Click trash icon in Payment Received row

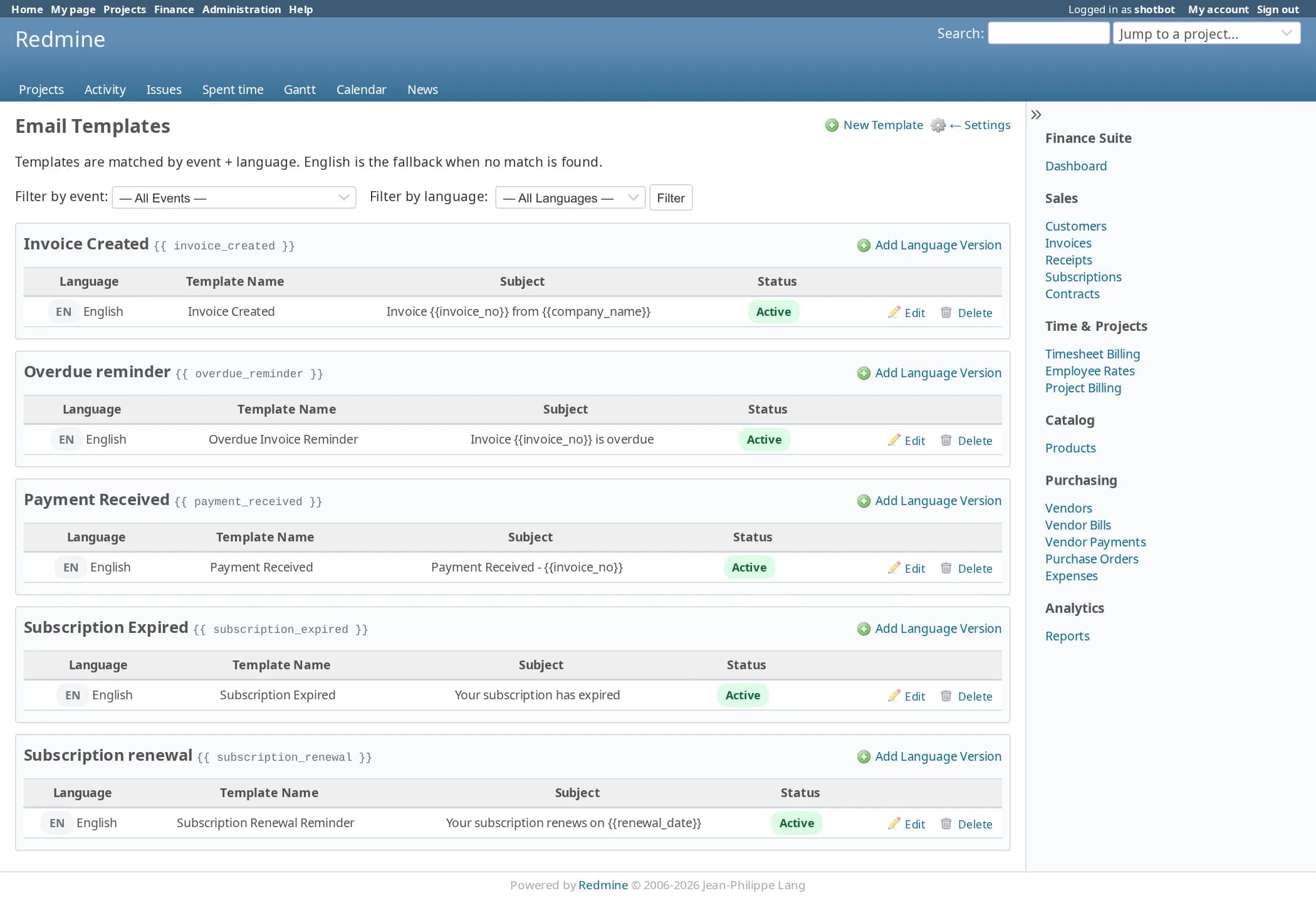tap(946, 568)
